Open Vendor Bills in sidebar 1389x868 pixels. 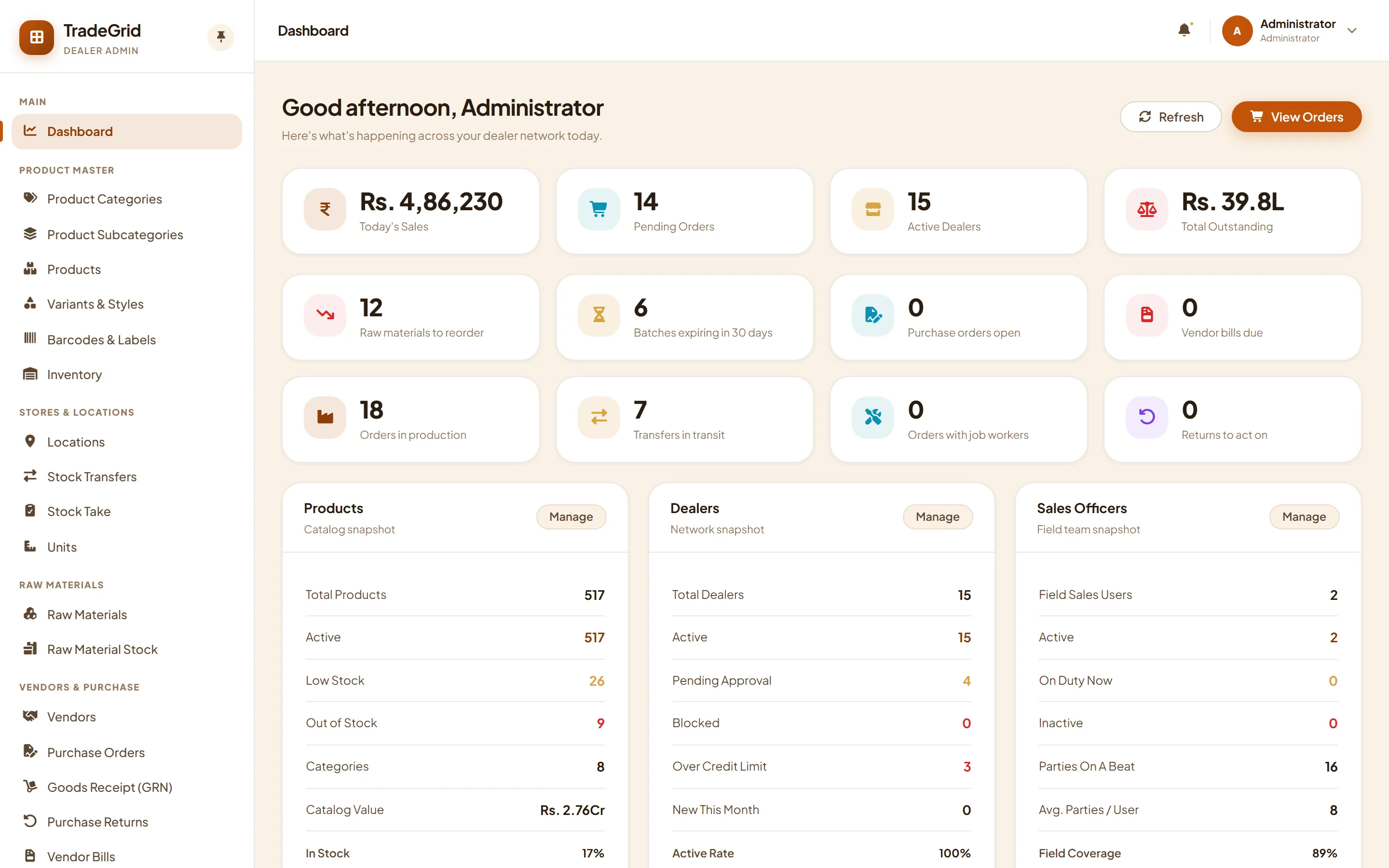pyautogui.click(x=127, y=856)
